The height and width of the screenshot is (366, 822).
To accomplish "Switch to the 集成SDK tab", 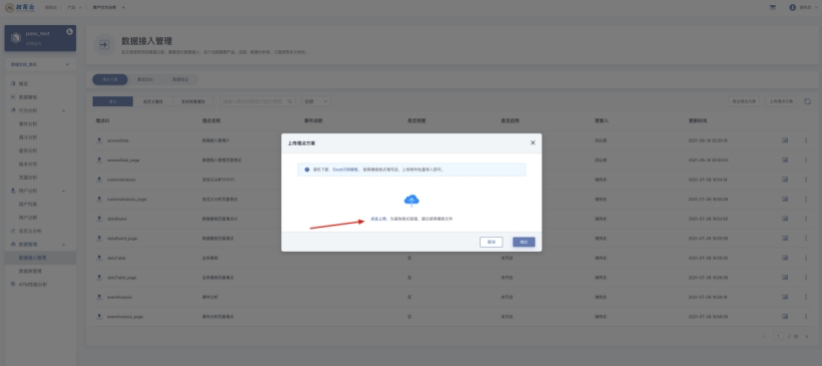I will 145,80.
